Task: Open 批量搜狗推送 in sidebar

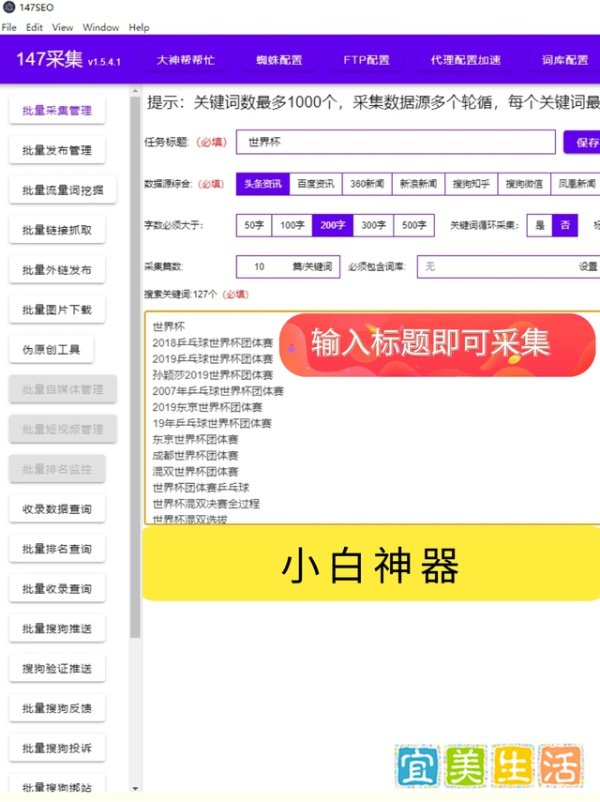Action: pyautogui.click(x=57, y=629)
